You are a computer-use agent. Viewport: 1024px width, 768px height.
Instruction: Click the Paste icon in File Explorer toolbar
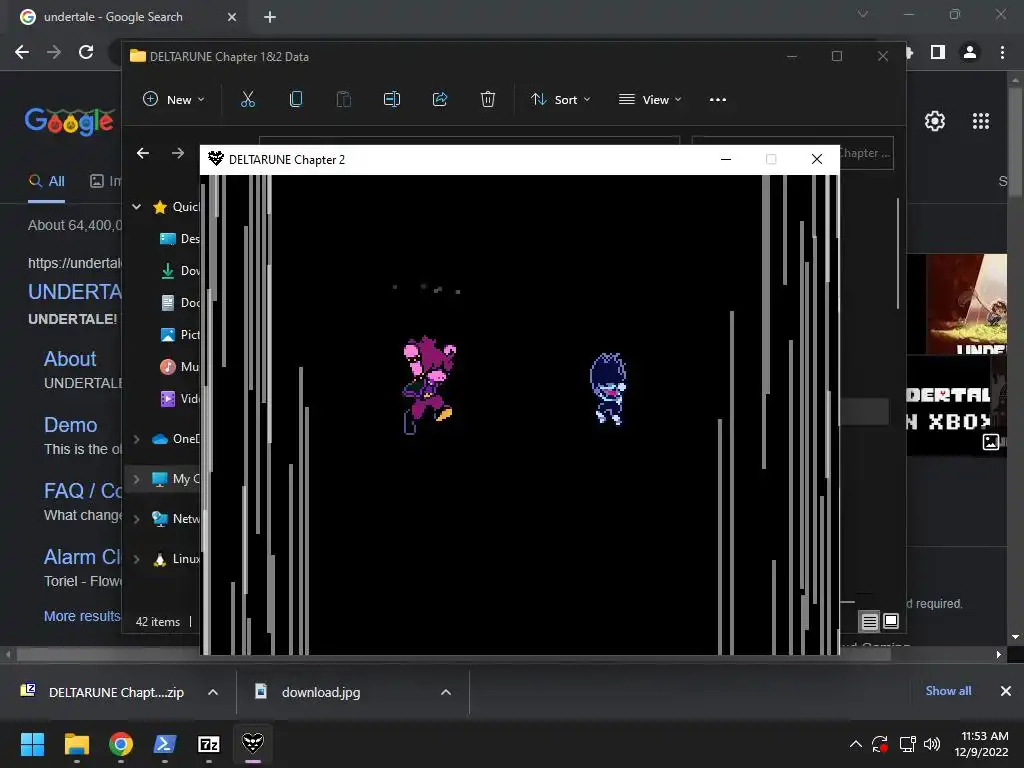344,99
